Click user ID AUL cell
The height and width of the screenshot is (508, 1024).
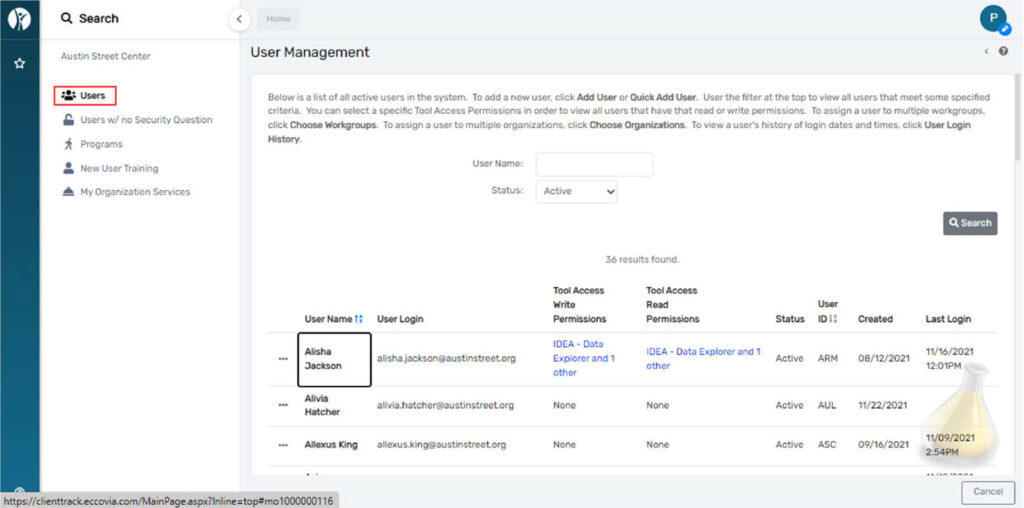pyautogui.click(x=827, y=405)
